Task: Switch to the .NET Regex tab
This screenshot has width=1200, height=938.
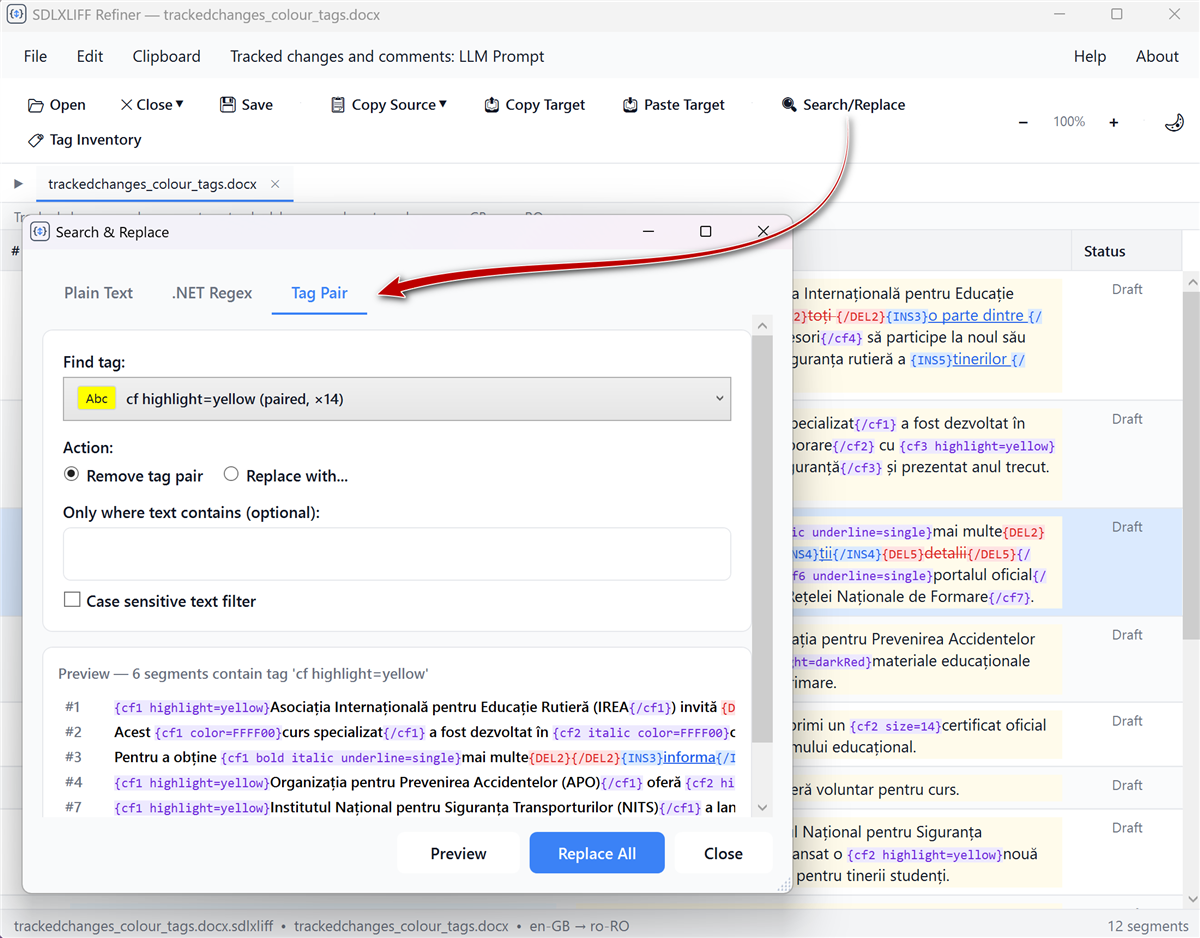Action: 212,293
